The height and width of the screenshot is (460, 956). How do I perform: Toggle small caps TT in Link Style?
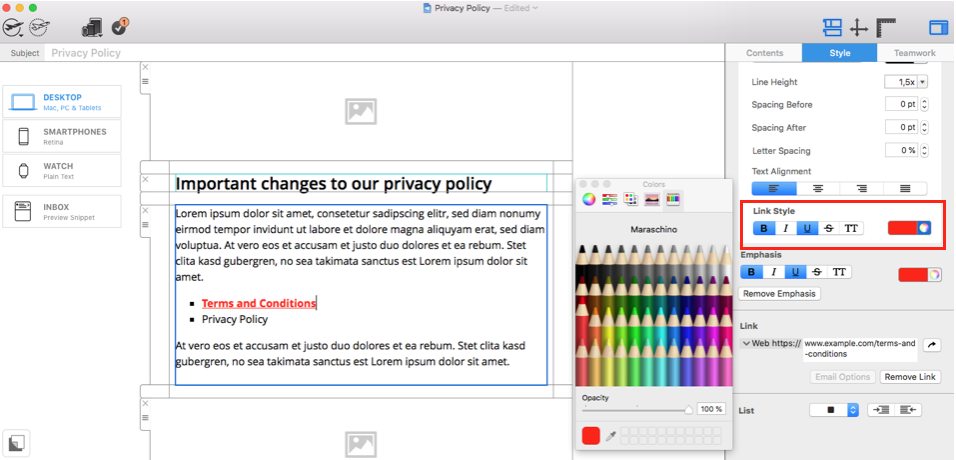(x=852, y=228)
